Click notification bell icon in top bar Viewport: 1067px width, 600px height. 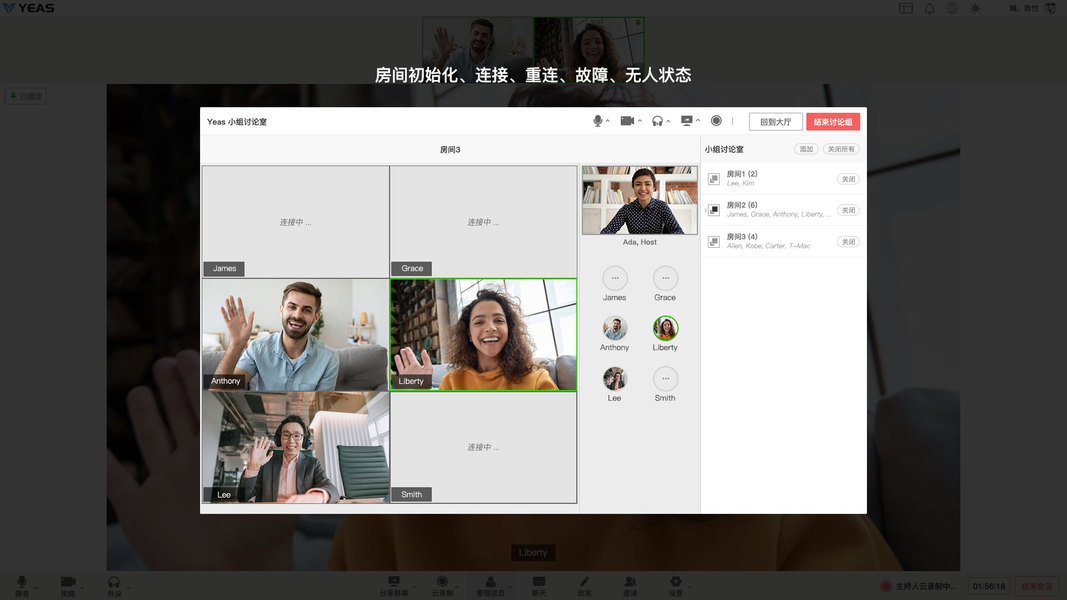click(929, 8)
